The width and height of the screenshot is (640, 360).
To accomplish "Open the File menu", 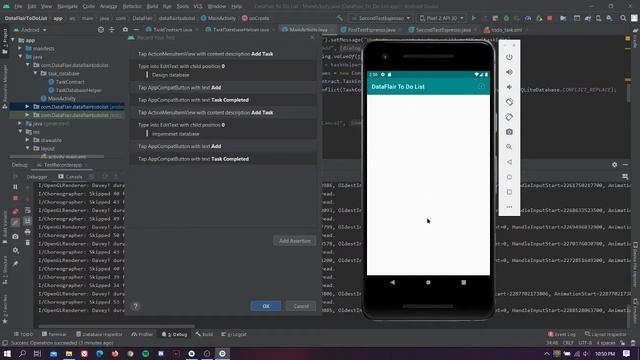I will pos(18,6).
